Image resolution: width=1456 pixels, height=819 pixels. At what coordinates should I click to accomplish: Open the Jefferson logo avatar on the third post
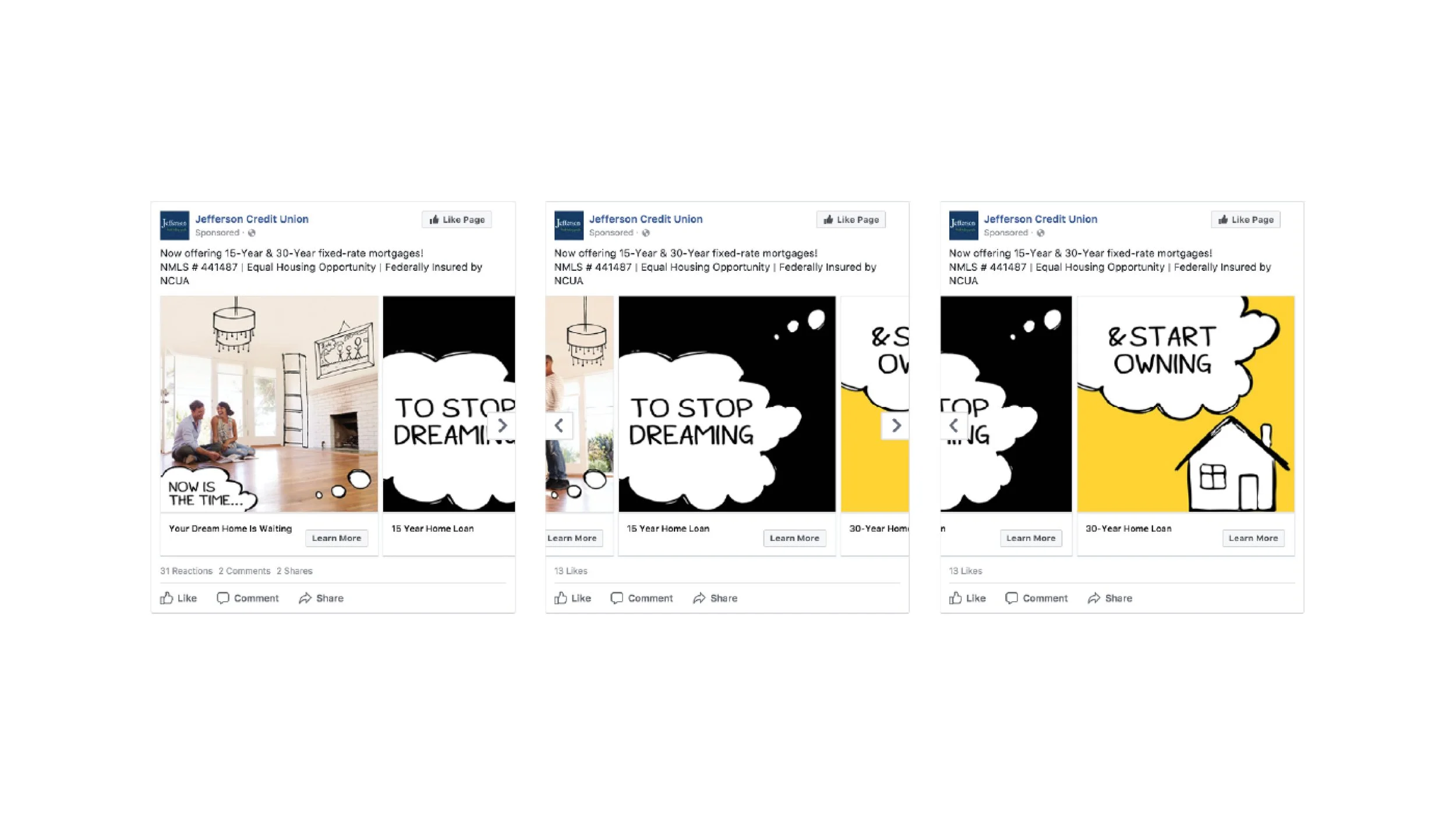coord(963,225)
